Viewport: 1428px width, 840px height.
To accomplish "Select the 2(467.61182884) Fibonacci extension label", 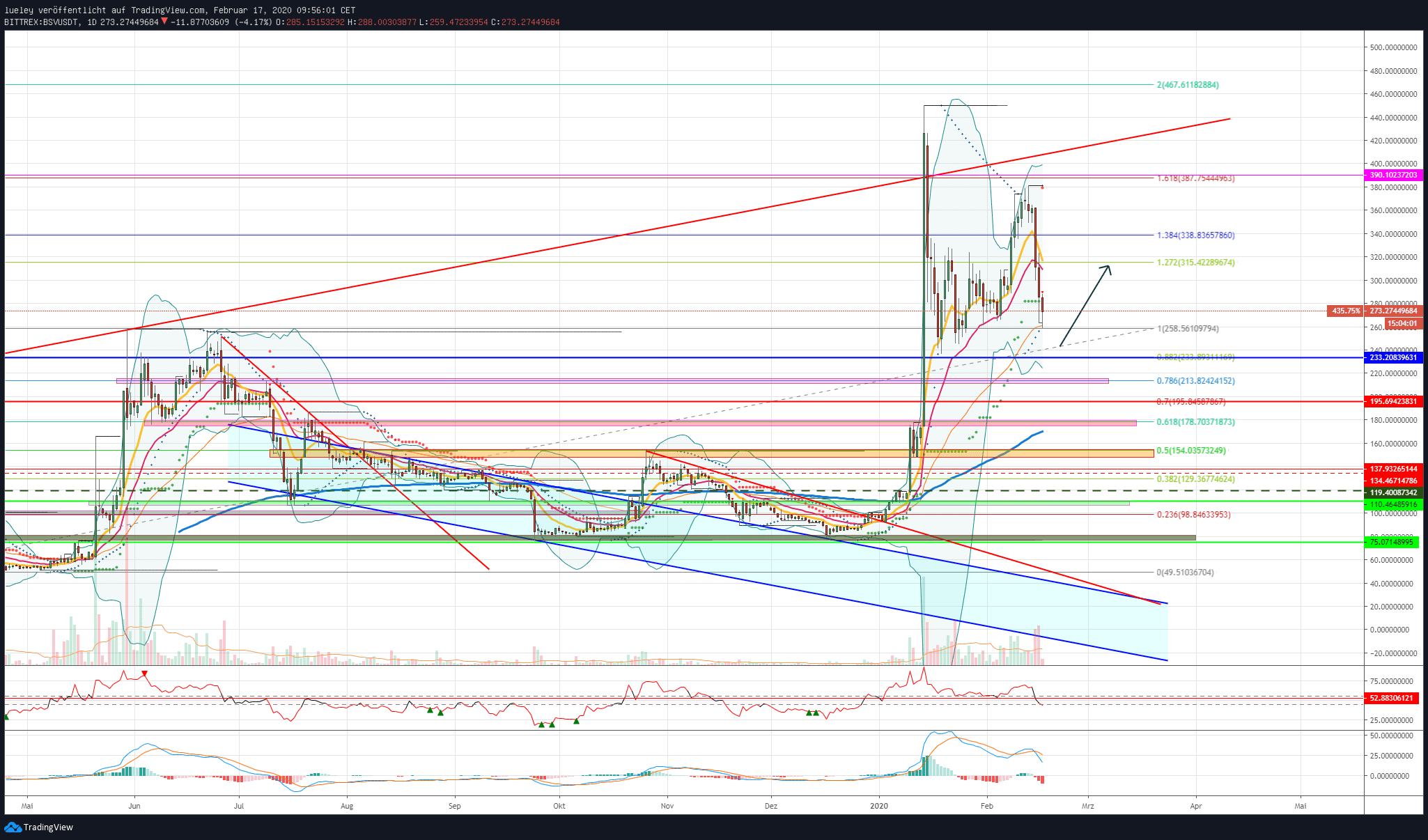I will tap(1188, 85).
